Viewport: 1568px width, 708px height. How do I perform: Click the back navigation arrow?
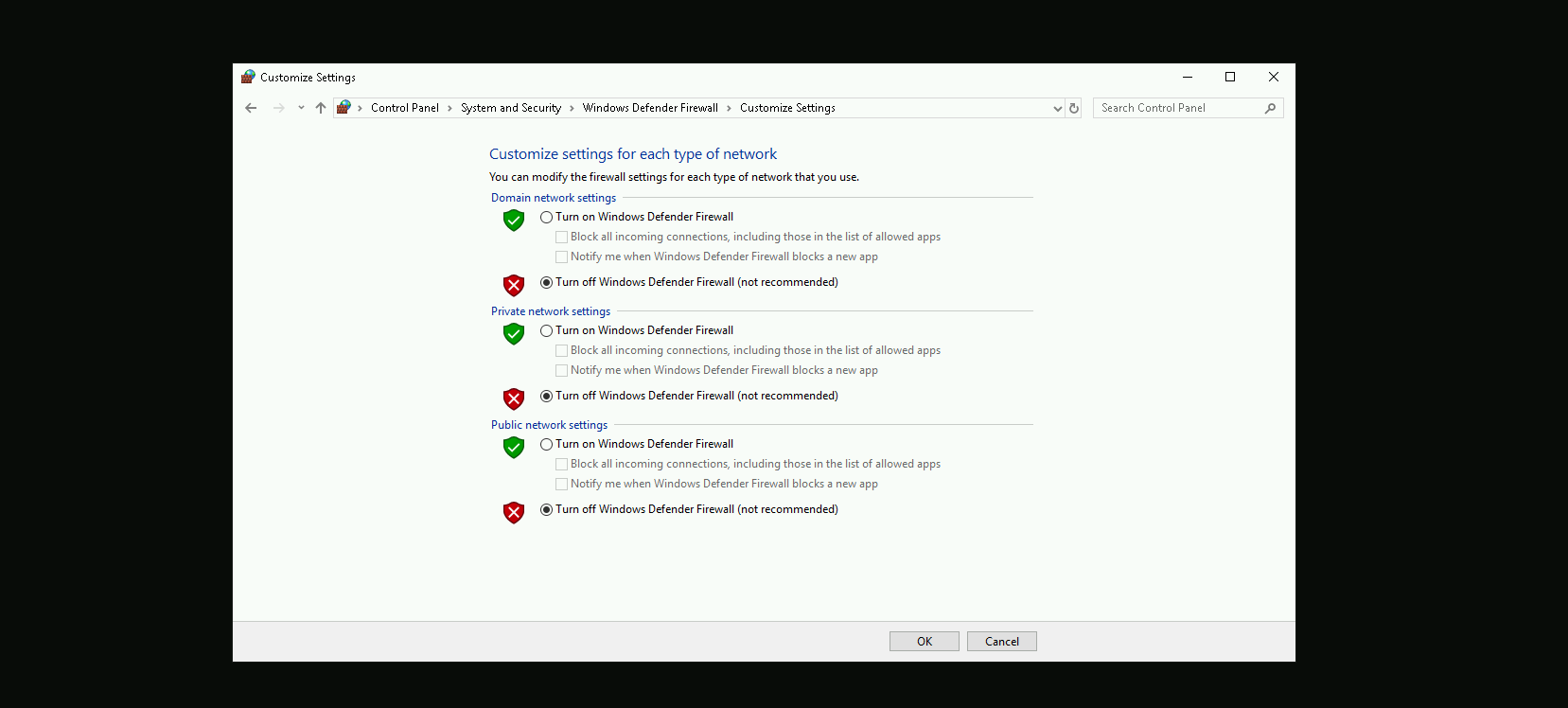click(x=251, y=108)
